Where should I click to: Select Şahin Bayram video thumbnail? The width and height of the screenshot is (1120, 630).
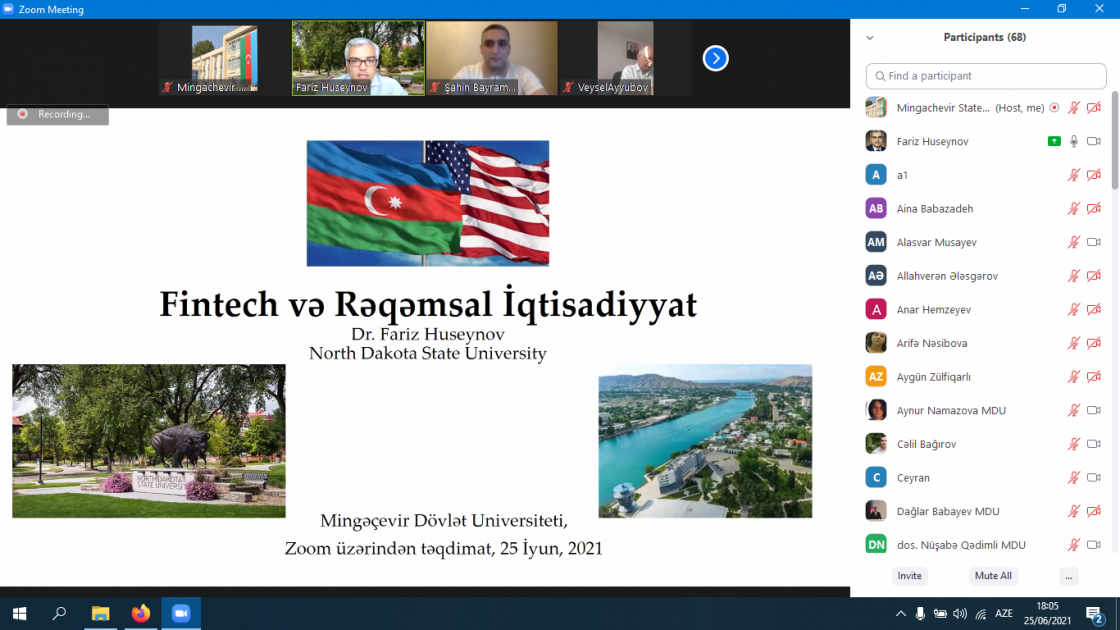click(x=492, y=58)
